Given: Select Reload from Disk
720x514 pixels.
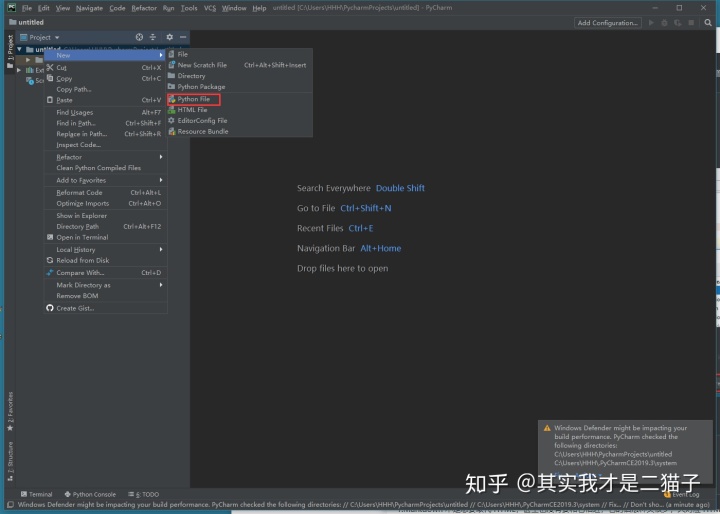Looking at the screenshot, I should [105, 260].
